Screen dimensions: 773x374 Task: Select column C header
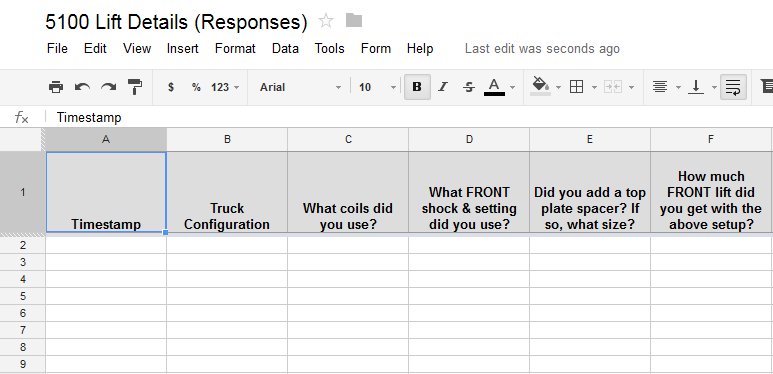(x=348, y=139)
